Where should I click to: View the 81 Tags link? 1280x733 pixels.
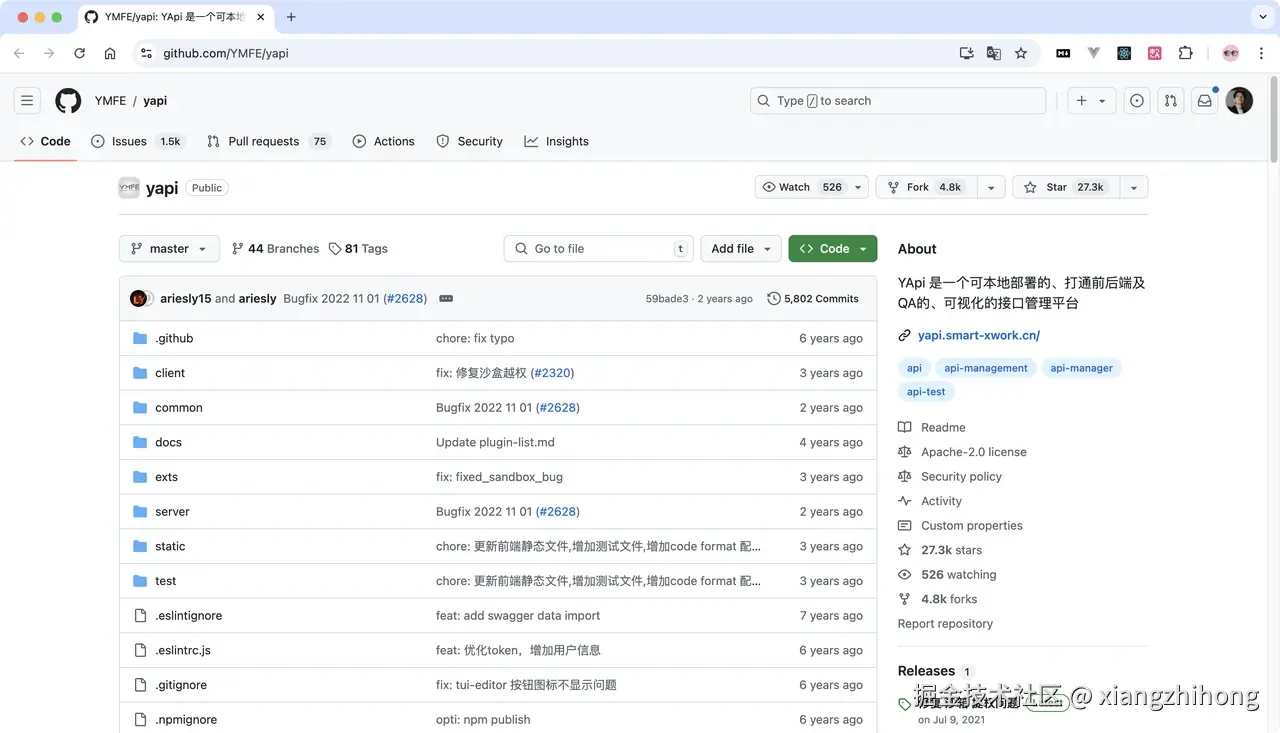pyautogui.click(x=358, y=249)
